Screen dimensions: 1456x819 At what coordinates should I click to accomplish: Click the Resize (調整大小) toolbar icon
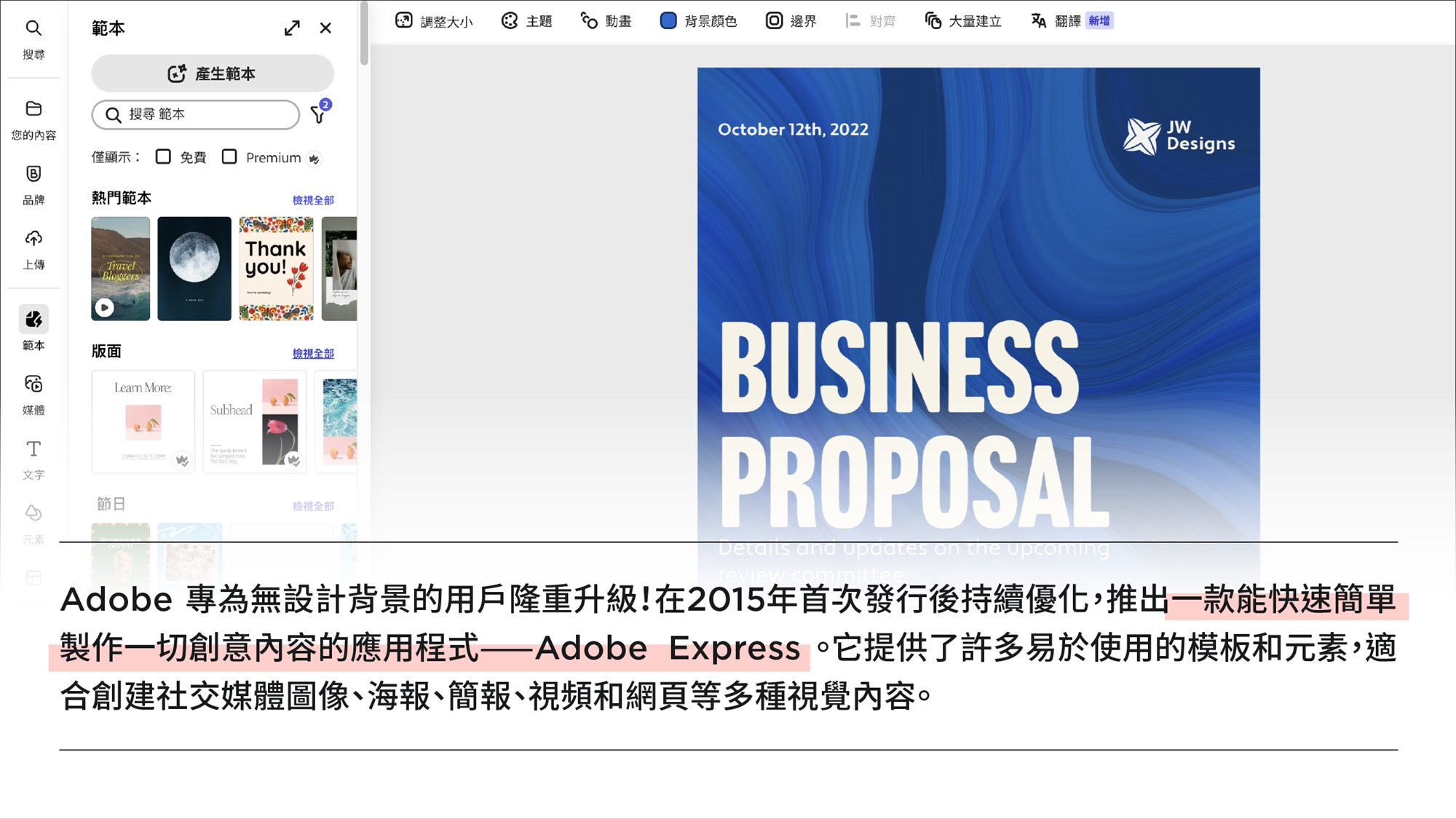[x=404, y=20]
